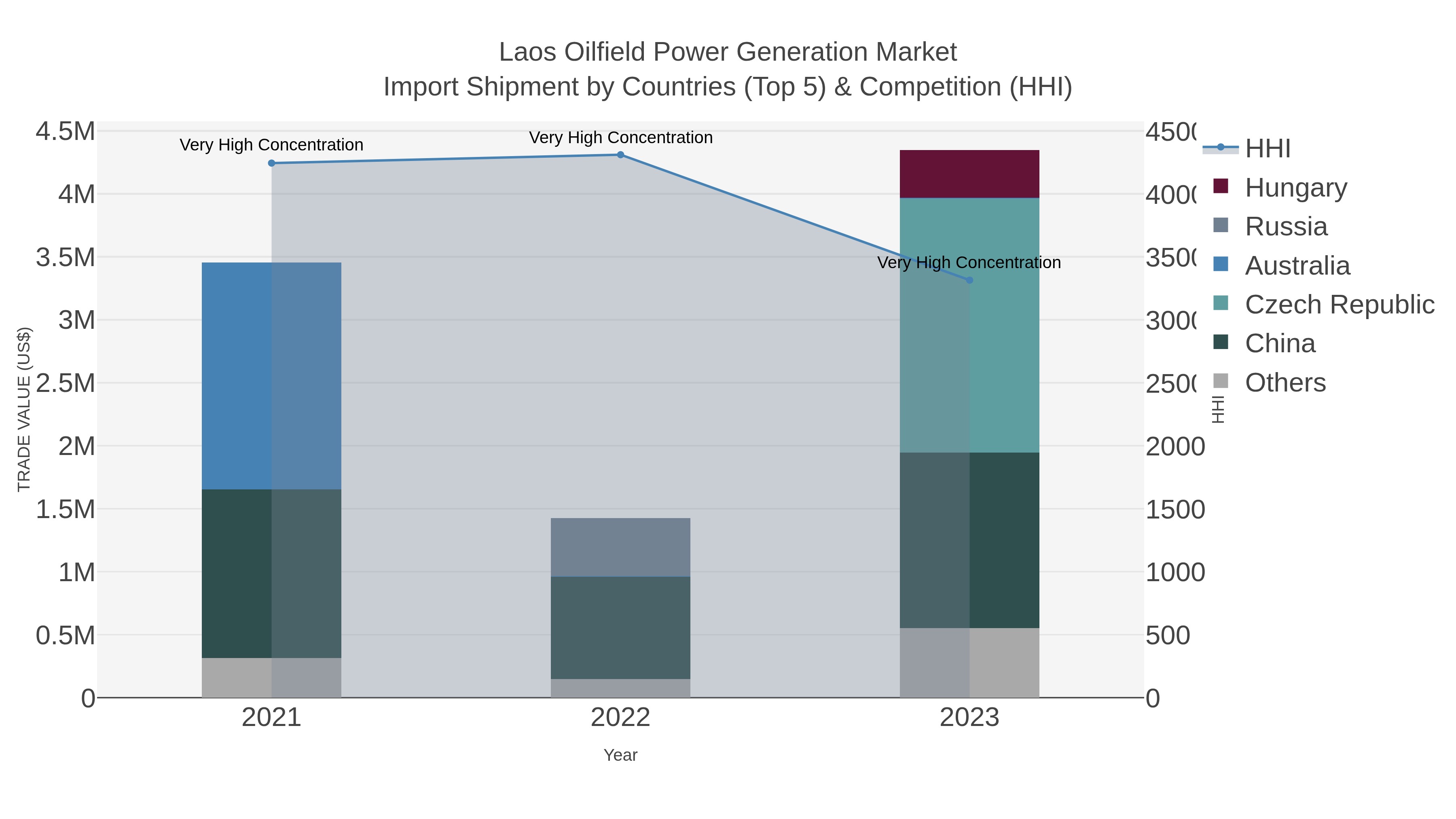This screenshot has width=1456, height=819.
Task: Click the Australia blue color swatch
Action: (1221, 264)
